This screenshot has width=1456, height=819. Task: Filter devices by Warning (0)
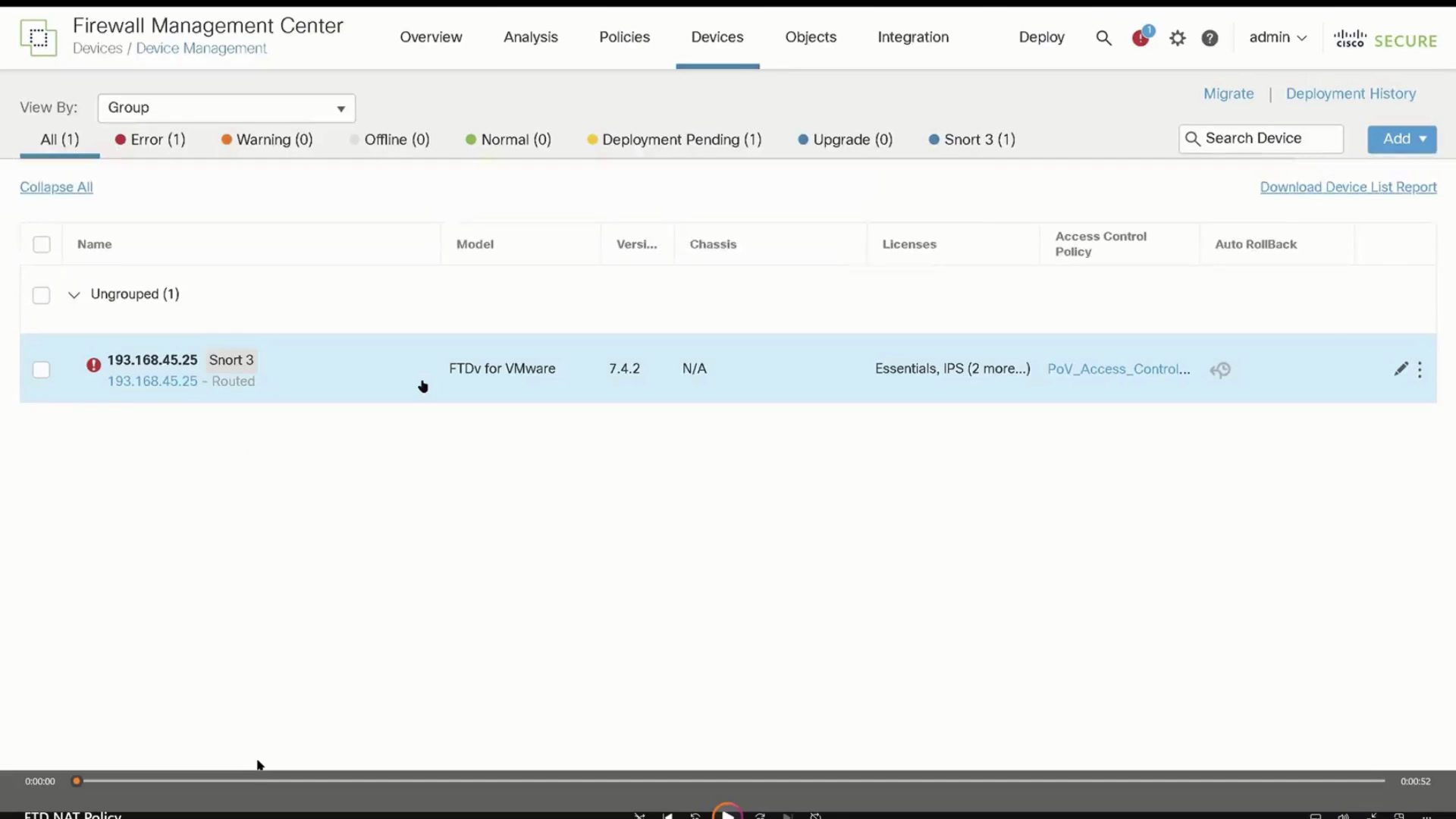267,140
